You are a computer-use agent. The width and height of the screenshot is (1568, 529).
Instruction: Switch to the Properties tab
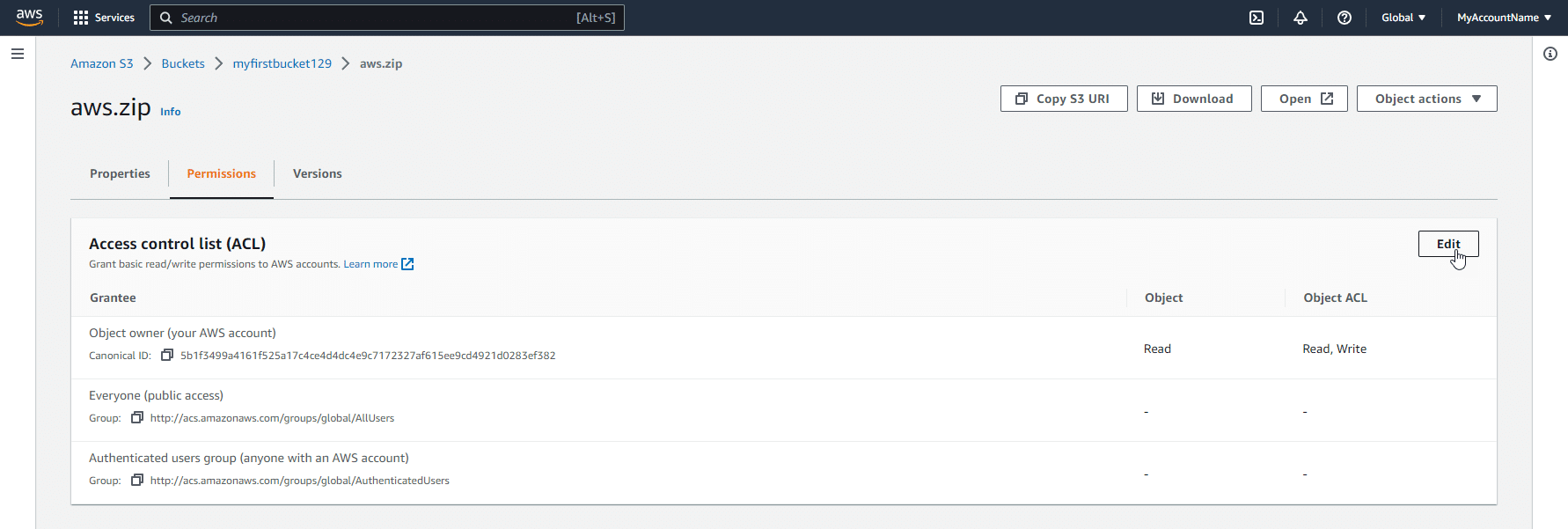120,173
